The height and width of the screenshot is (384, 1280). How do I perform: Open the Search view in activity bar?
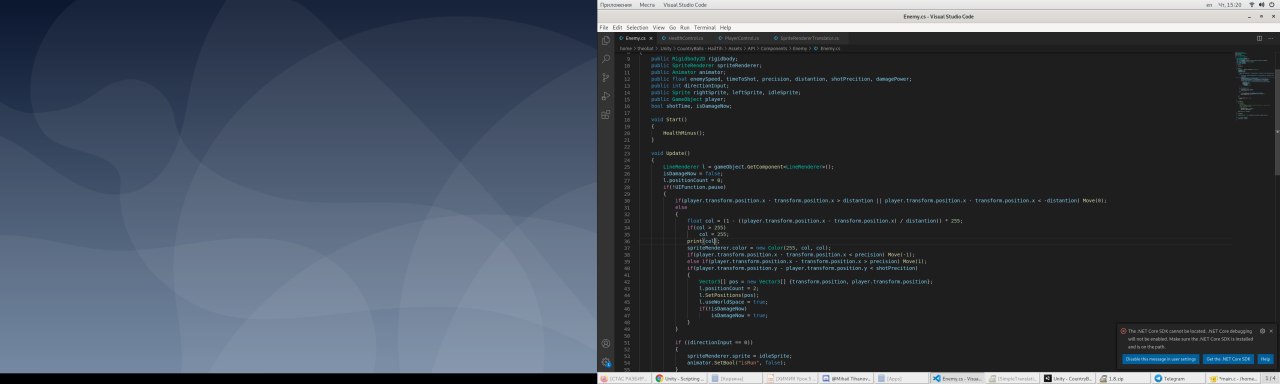[x=606, y=59]
